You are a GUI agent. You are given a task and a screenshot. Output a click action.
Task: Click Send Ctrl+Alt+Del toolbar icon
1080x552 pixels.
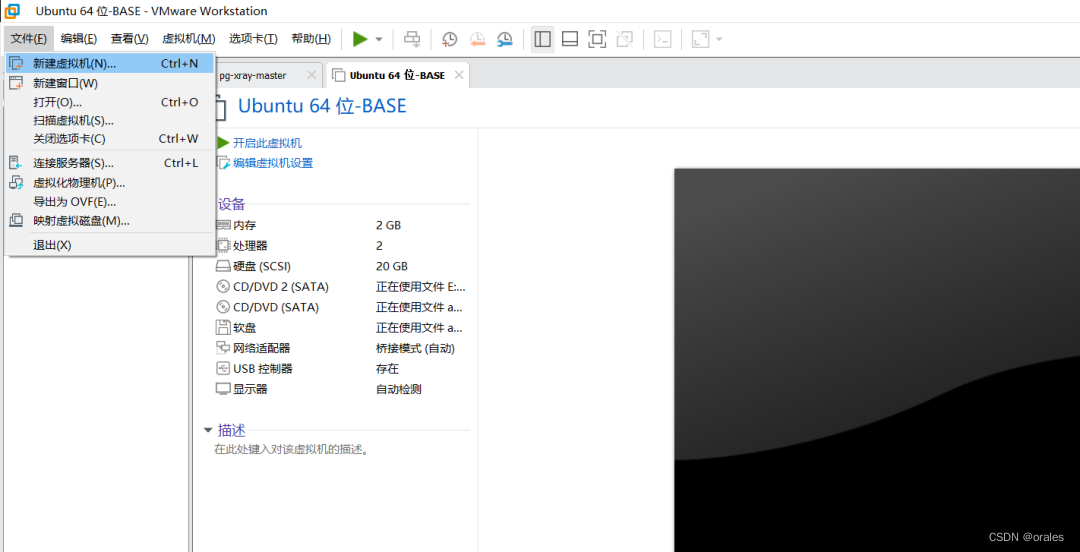412,39
